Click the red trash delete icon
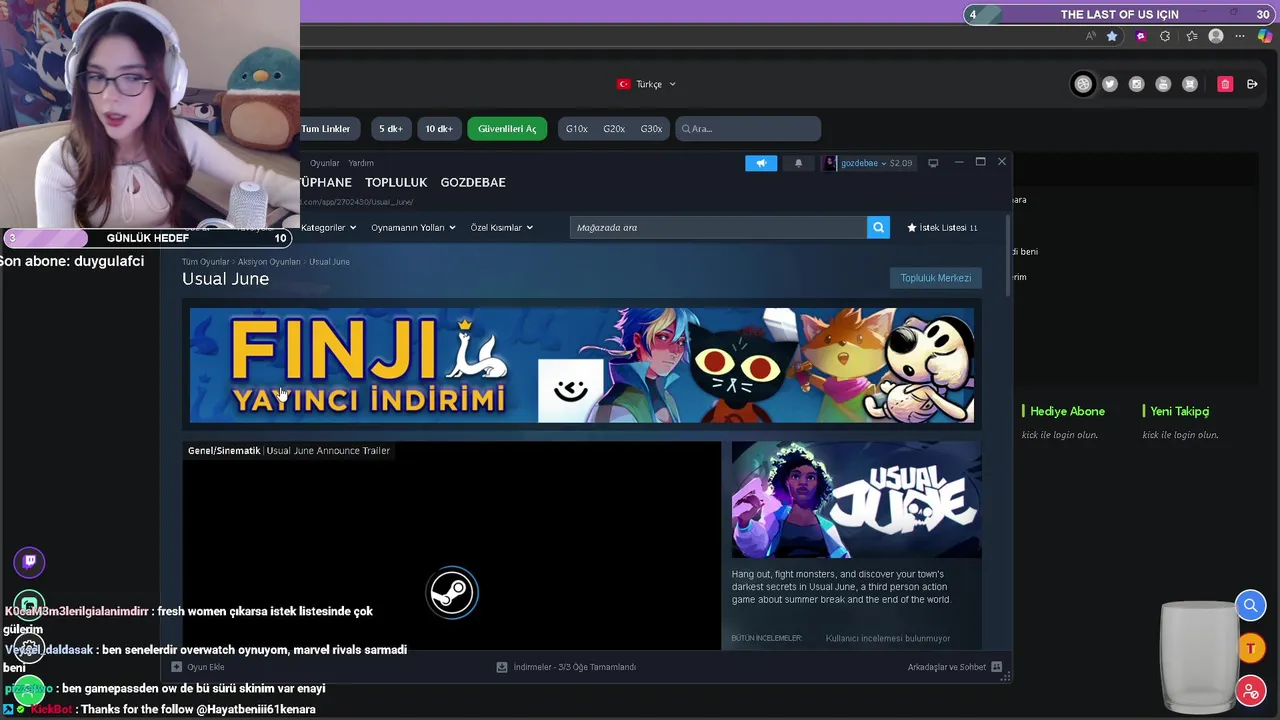The image size is (1280, 720). point(1225,84)
